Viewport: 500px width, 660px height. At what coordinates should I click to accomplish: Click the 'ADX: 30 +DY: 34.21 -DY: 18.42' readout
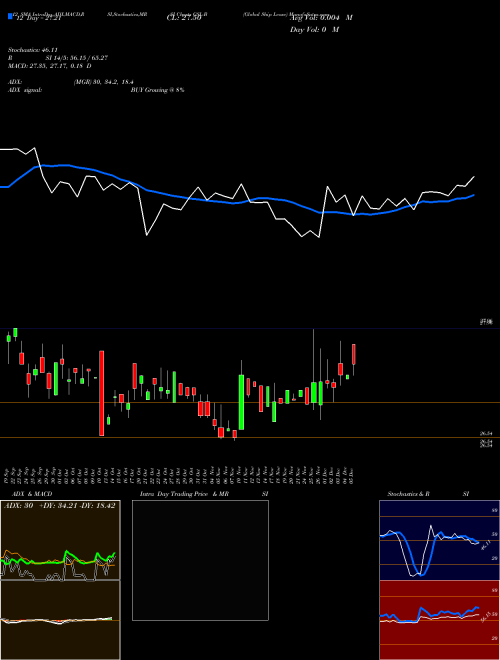[59, 506]
